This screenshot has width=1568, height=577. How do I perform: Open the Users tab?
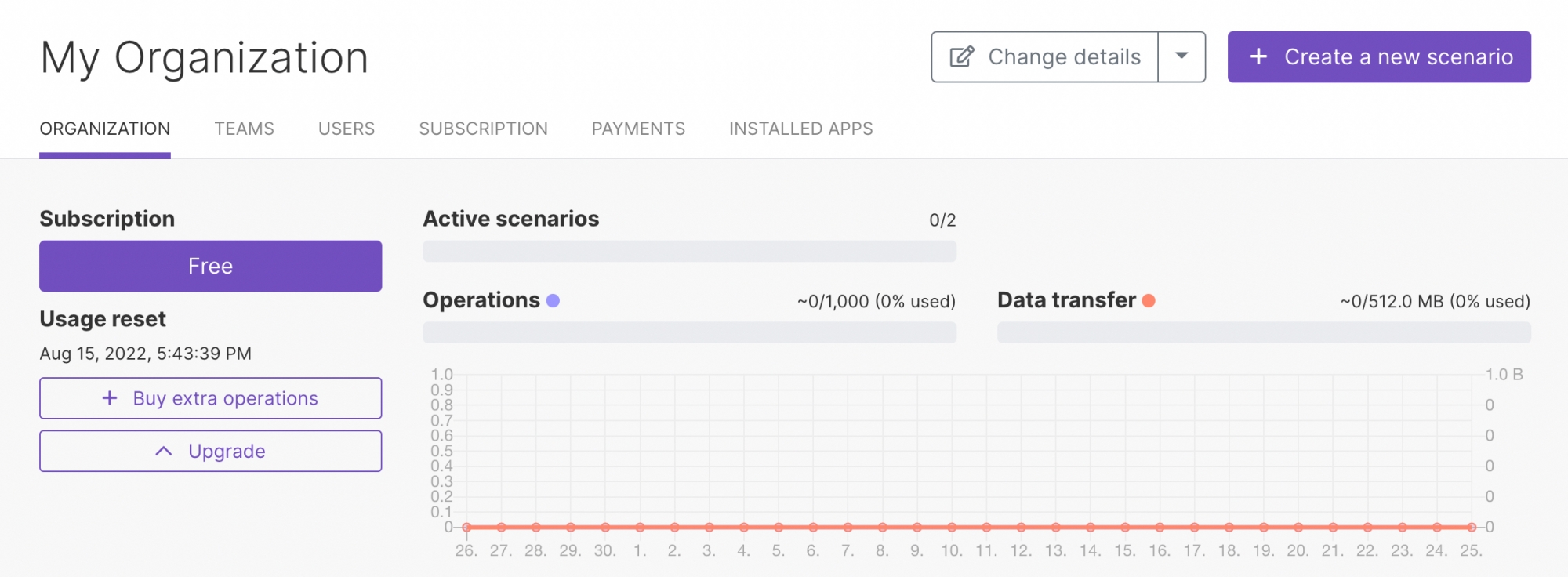tap(347, 129)
